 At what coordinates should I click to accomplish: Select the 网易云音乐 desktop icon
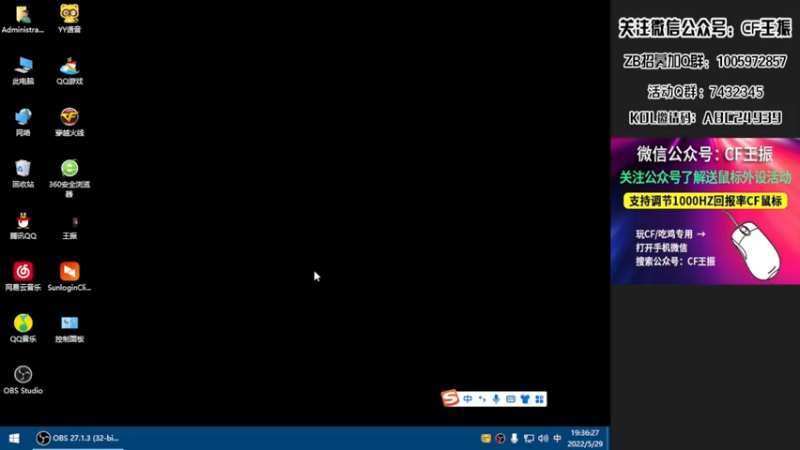point(23,277)
